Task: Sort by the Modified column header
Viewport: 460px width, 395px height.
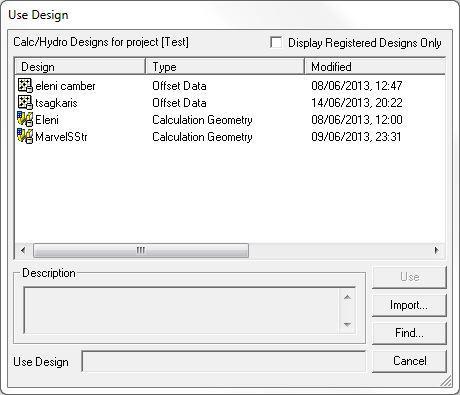Action: (375, 67)
